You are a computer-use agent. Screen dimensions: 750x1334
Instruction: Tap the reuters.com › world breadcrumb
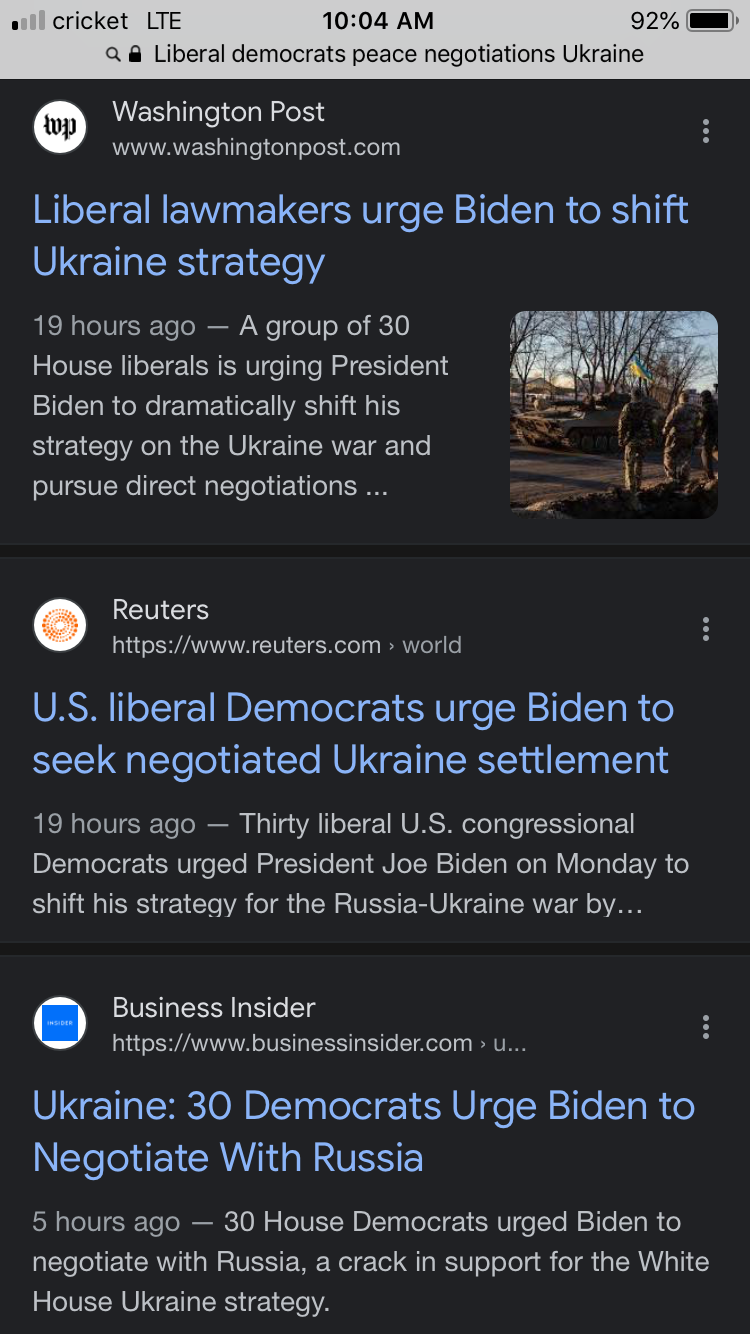(x=286, y=646)
